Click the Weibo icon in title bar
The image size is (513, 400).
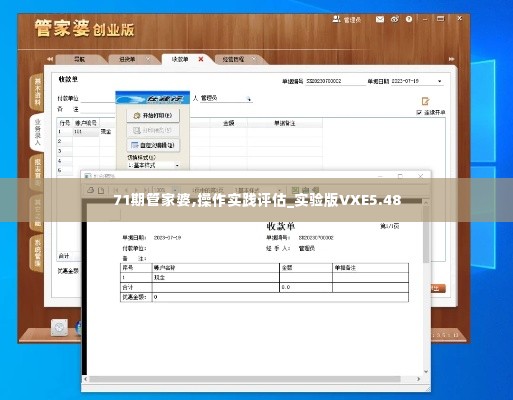point(395,19)
